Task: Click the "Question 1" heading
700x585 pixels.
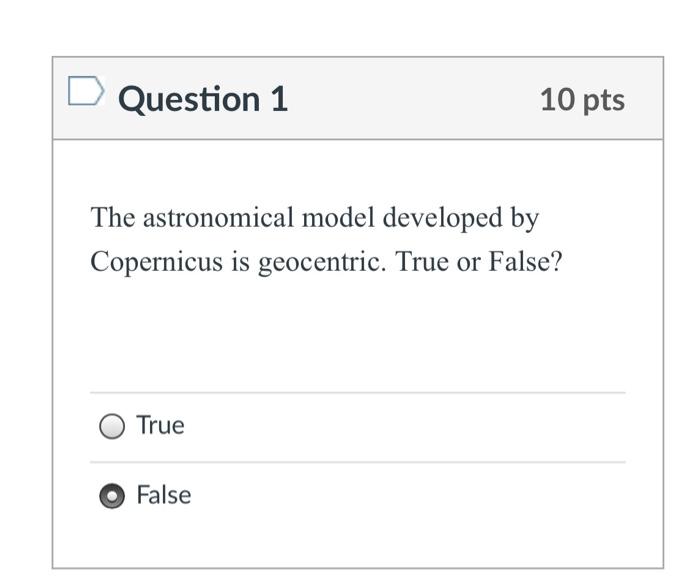Action: pyautogui.click(x=203, y=99)
